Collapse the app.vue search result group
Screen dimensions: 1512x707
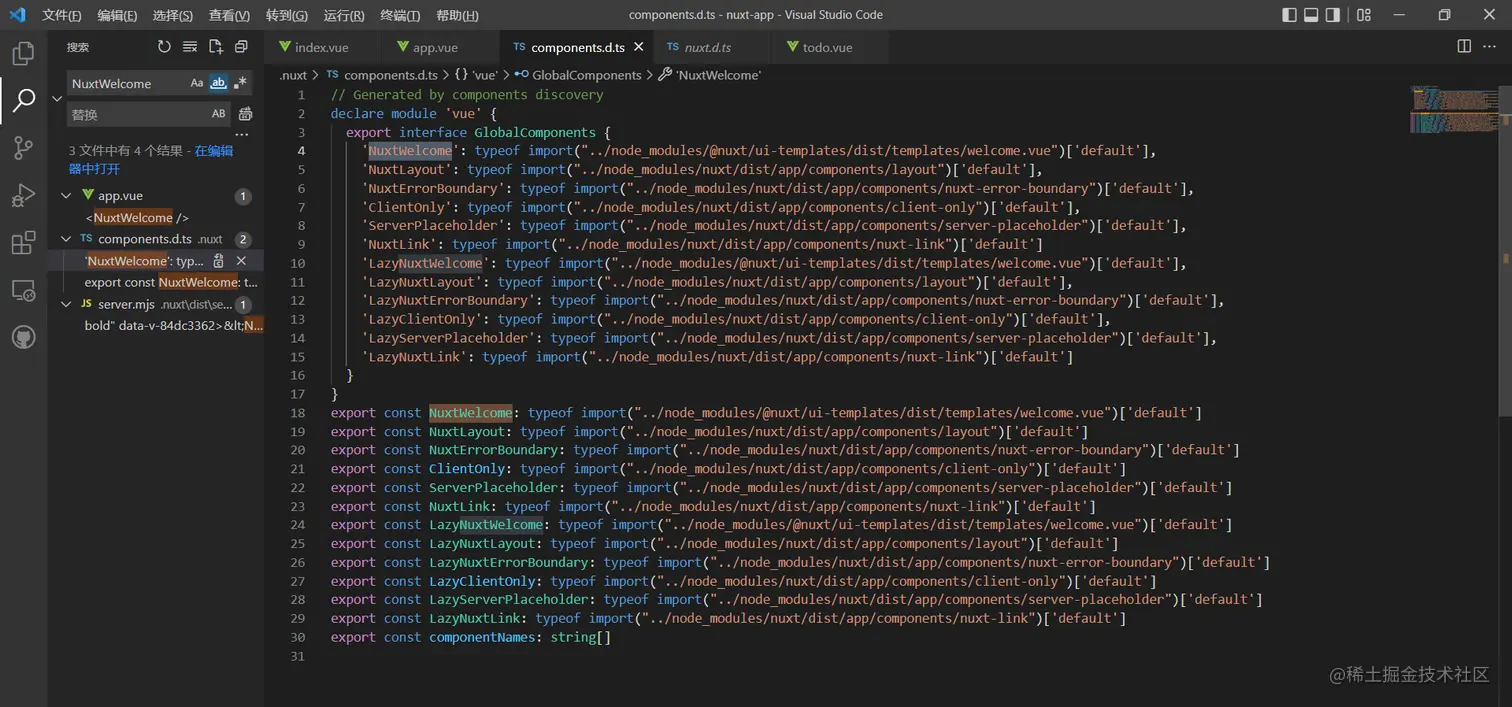[67, 196]
